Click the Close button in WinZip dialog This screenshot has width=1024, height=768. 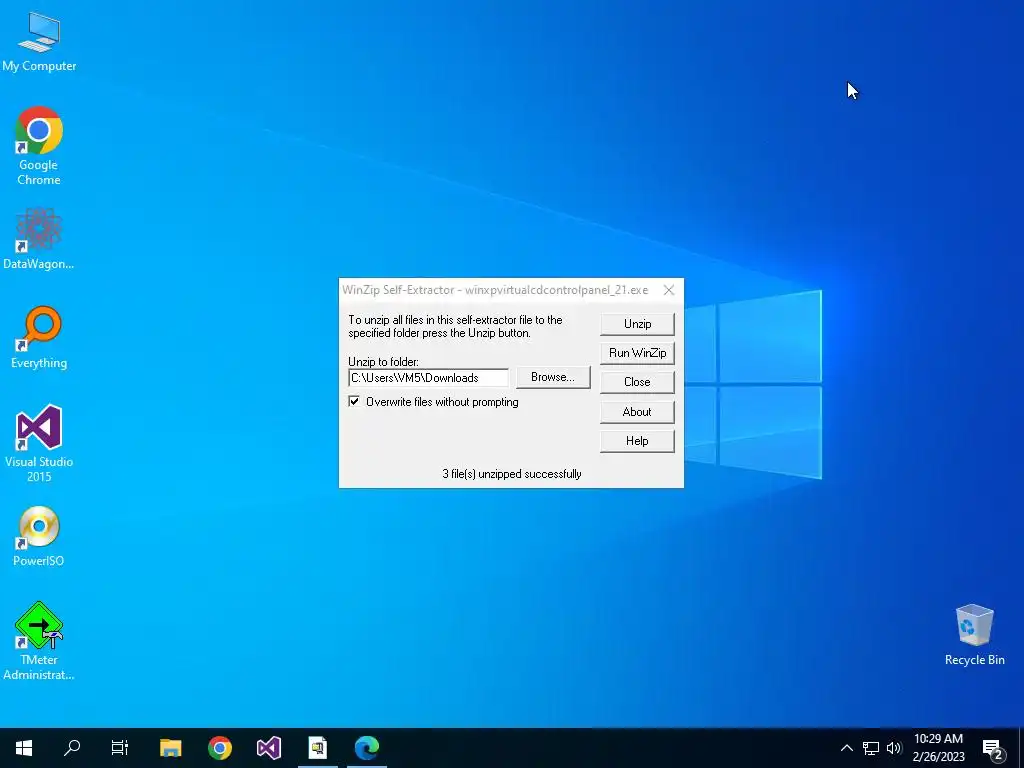coord(637,382)
